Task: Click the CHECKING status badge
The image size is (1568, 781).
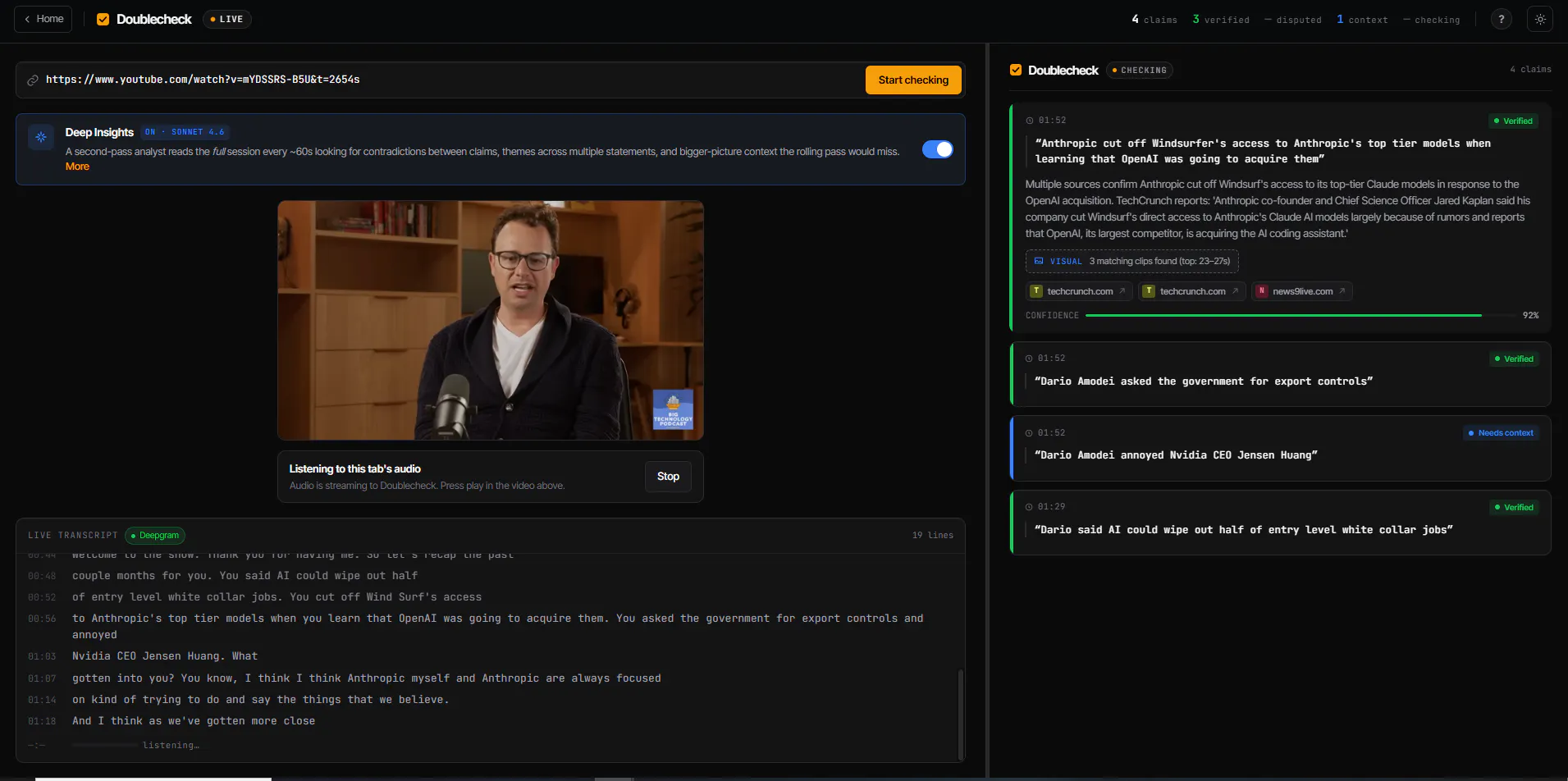Action: (x=1139, y=71)
